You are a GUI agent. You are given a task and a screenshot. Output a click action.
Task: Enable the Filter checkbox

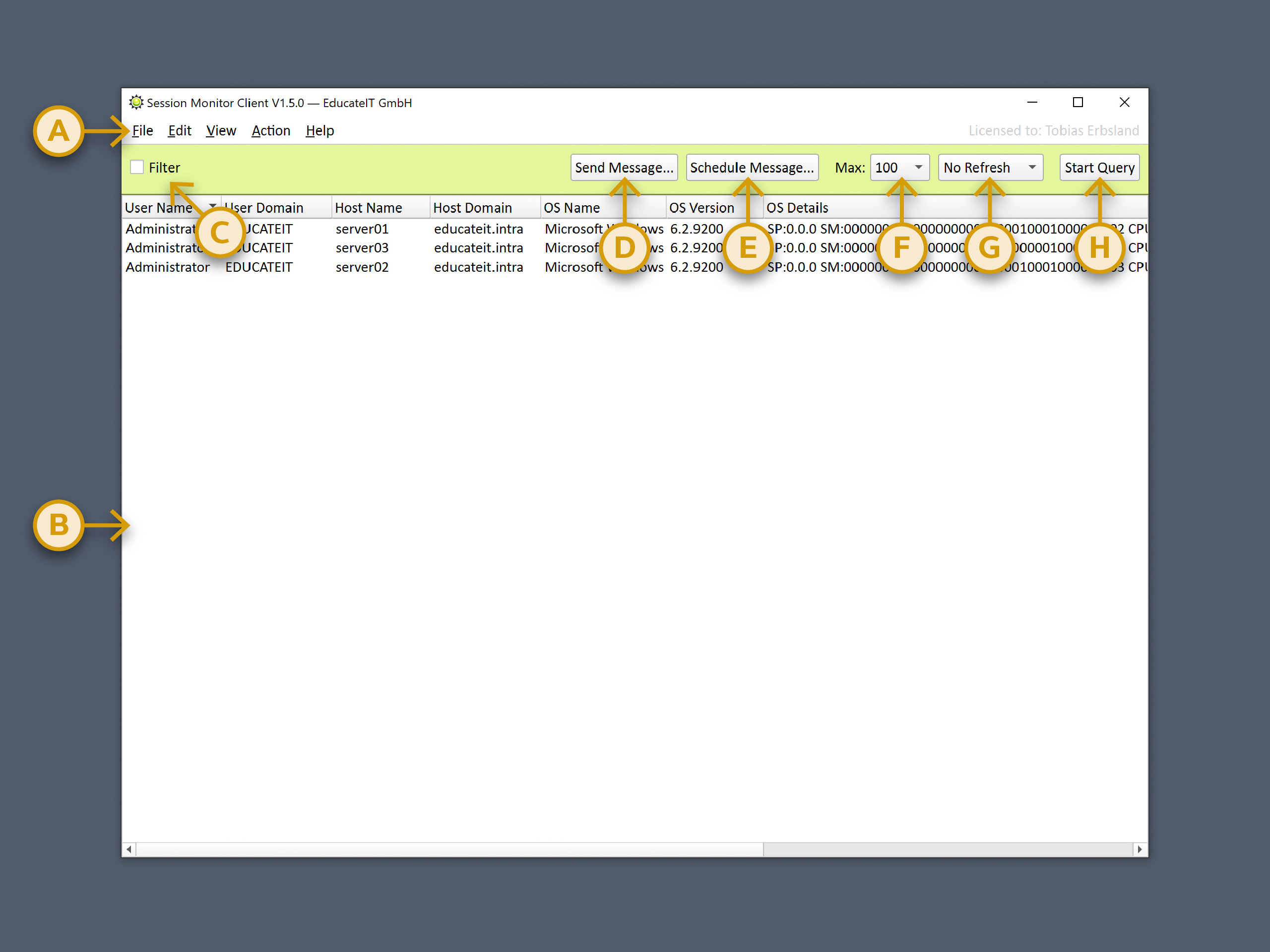137,167
